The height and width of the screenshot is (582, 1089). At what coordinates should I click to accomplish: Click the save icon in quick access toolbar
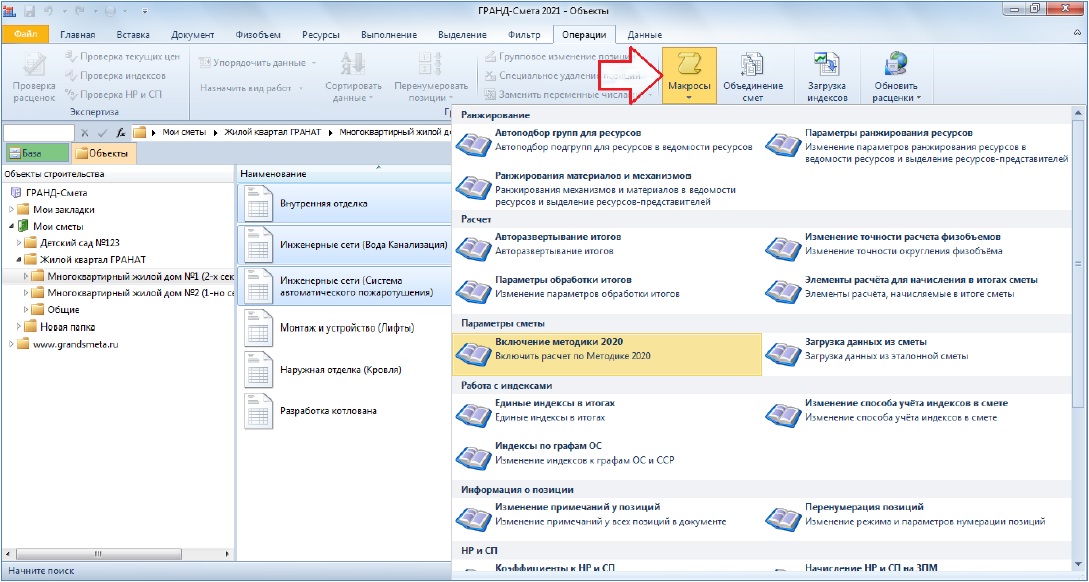pos(29,10)
